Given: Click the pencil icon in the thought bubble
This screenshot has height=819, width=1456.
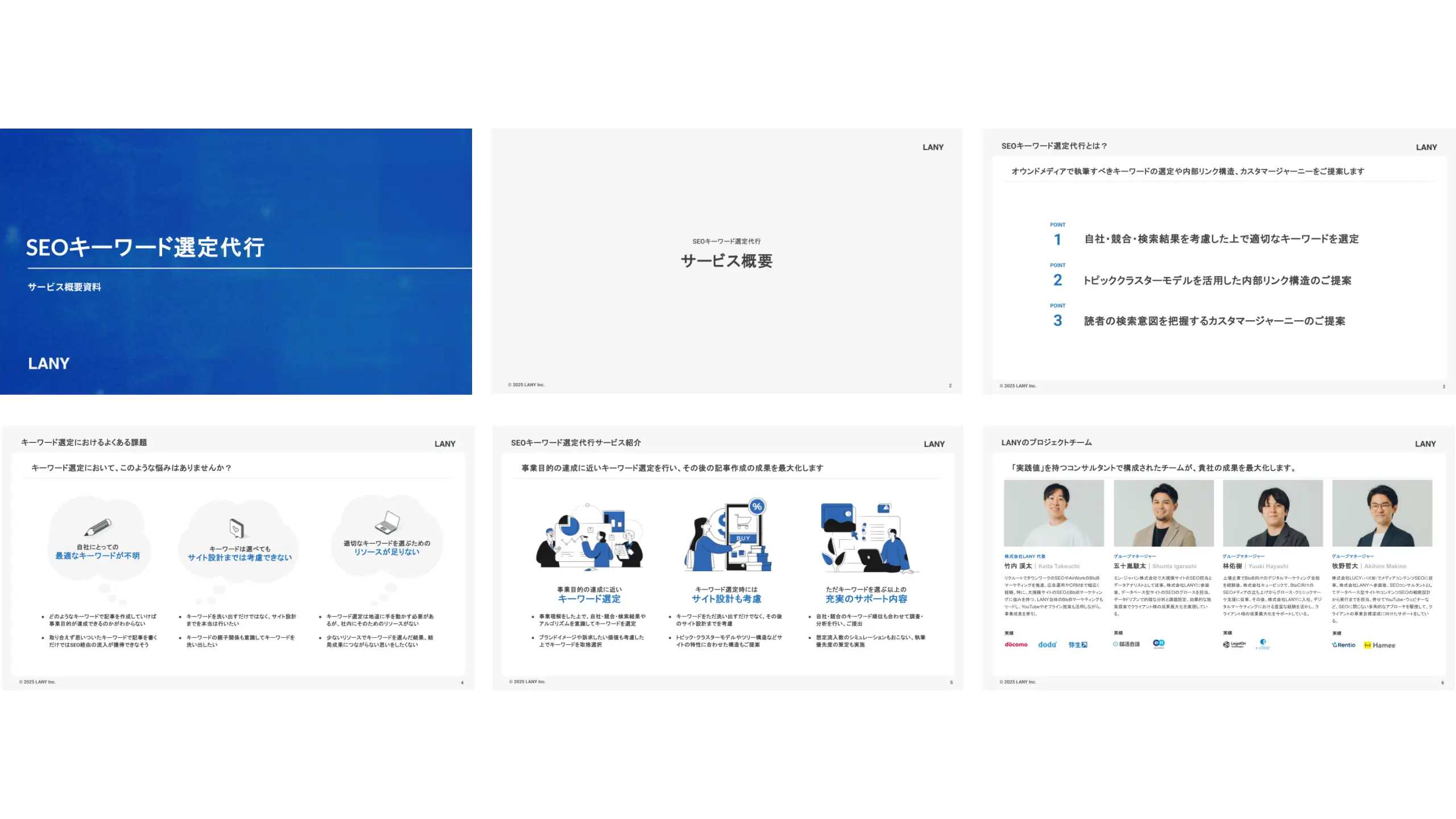Looking at the screenshot, I should (97, 527).
